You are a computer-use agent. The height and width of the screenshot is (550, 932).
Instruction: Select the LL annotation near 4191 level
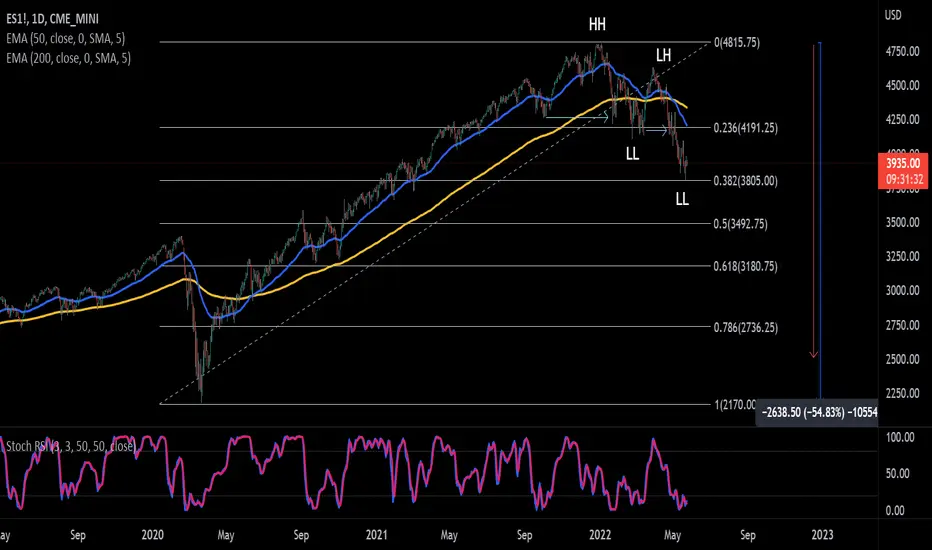pyautogui.click(x=632, y=154)
